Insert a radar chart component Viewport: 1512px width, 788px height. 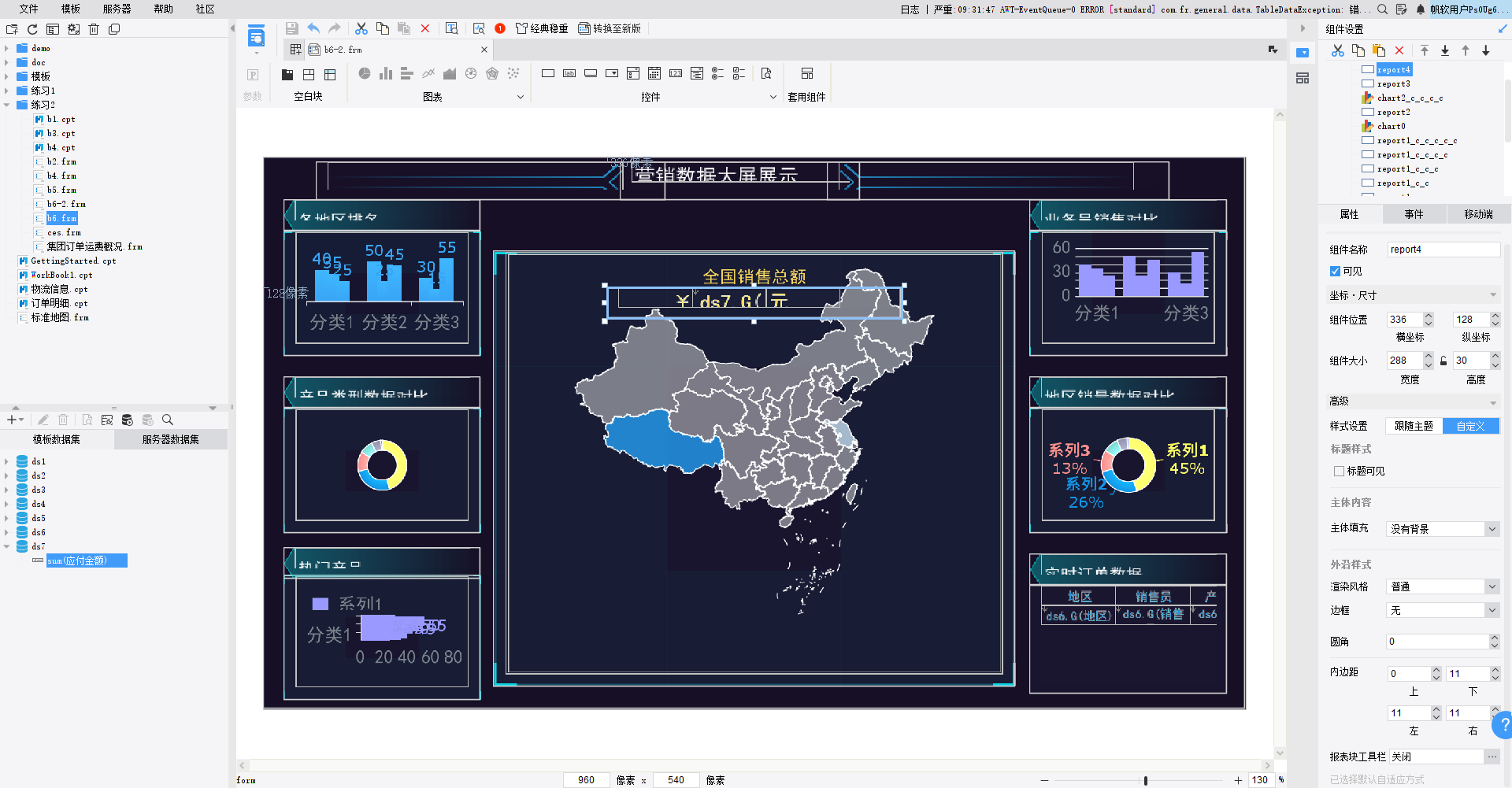[492, 73]
